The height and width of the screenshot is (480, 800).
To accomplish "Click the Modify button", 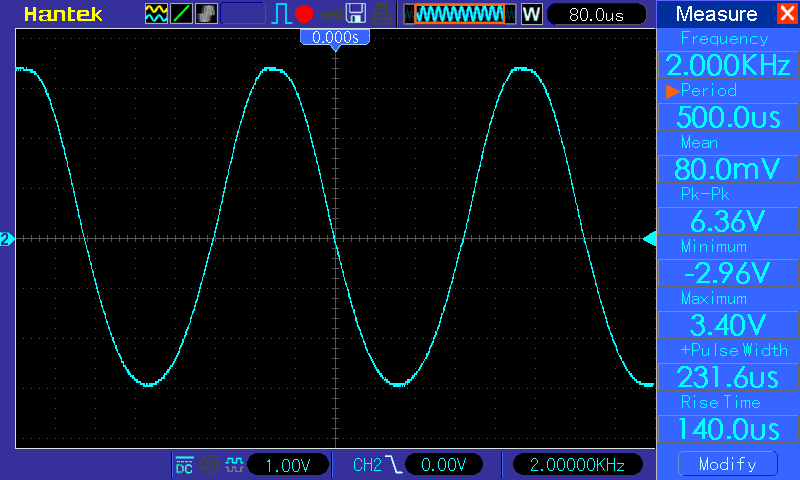I will tap(728, 464).
